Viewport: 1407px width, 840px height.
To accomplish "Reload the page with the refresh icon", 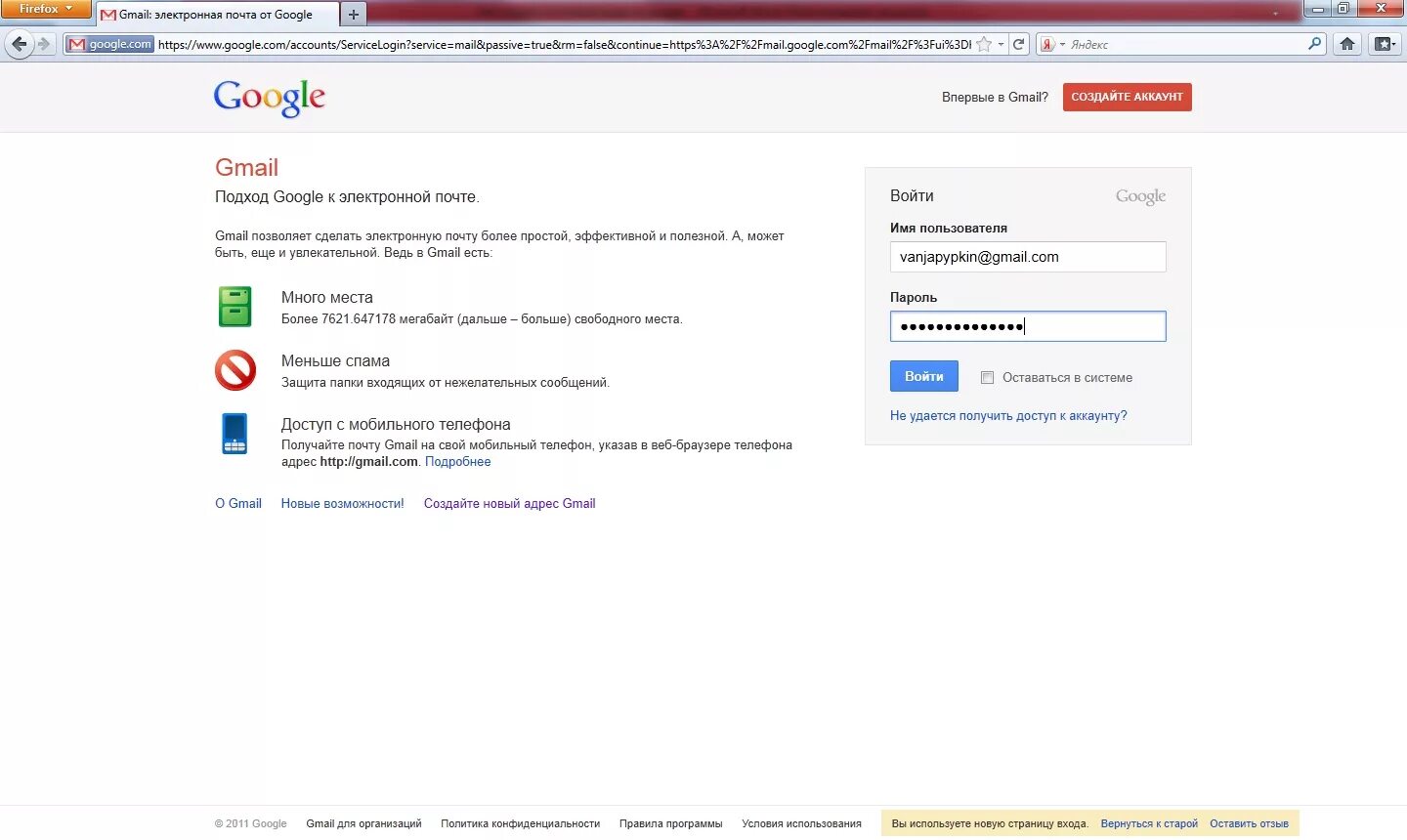I will [x=1018, y=44].
